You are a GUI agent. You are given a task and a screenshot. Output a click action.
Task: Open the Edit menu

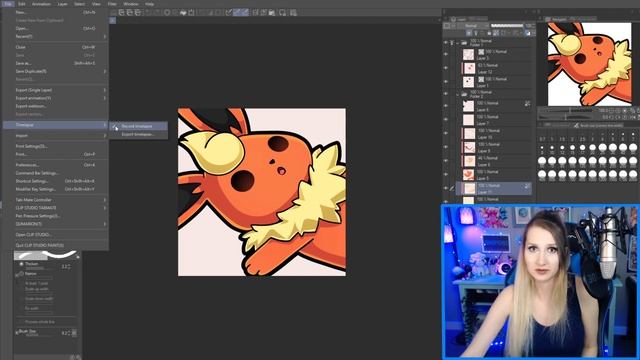(x=22, y=4)
